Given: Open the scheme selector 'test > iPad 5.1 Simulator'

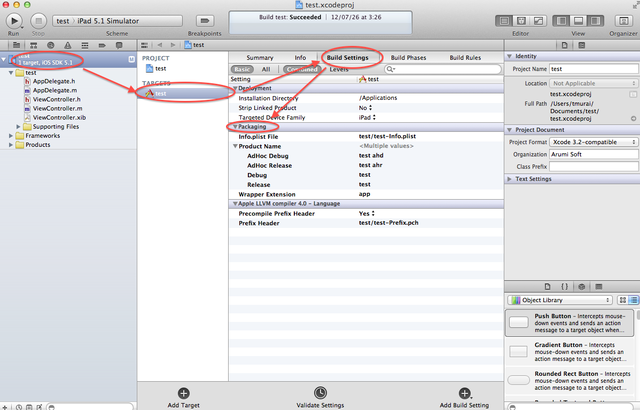Looking at the screenshot, I should 117,21.
